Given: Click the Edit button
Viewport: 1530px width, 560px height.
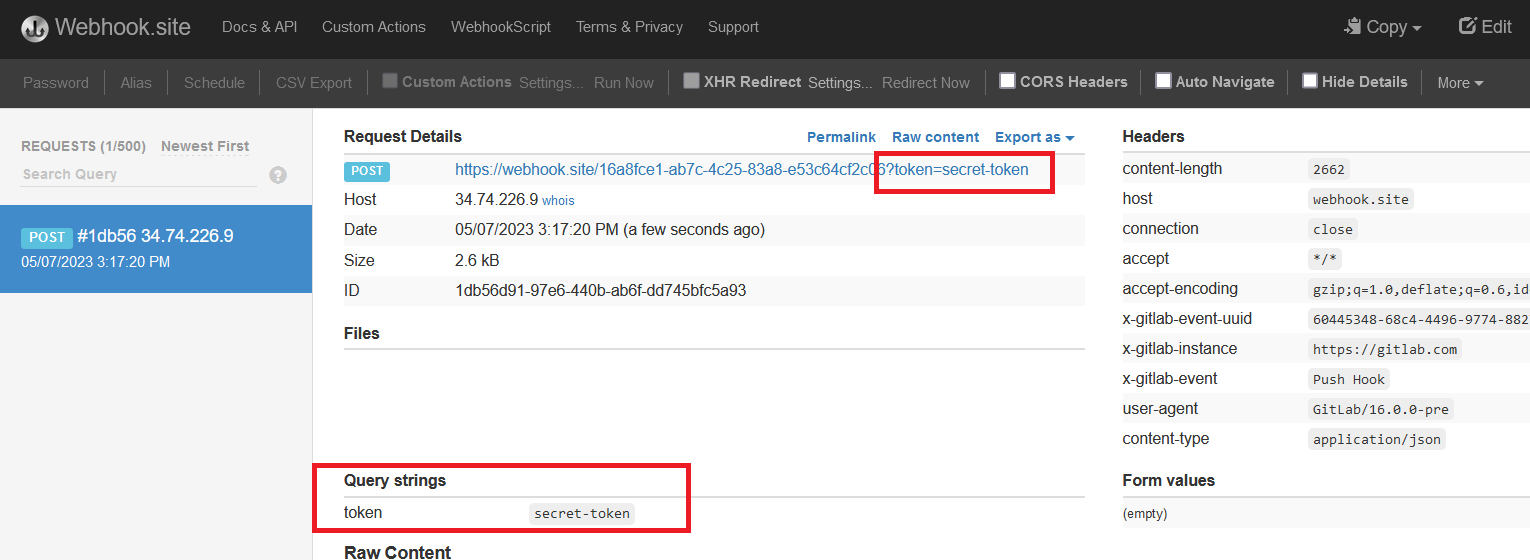Looking at the screenshot, I should 1485,27.
